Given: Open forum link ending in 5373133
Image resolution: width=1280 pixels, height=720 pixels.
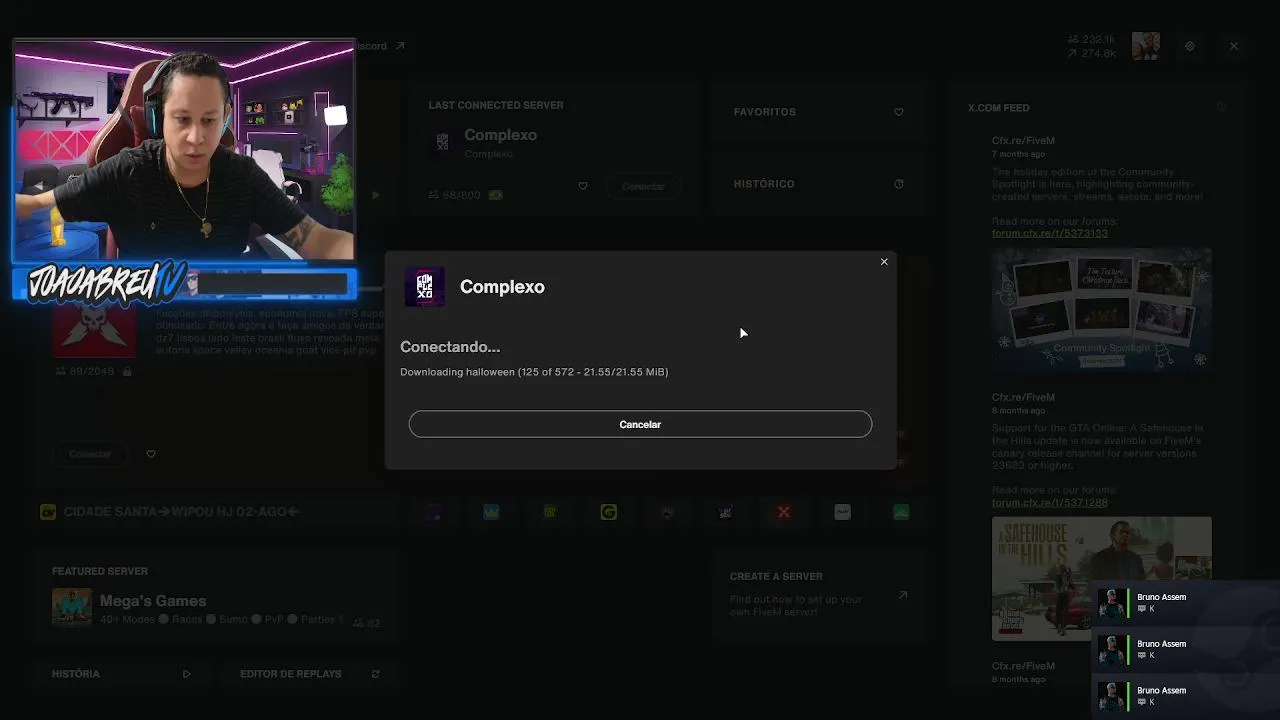Looking at the screenshot, I should click(1049, 233).
